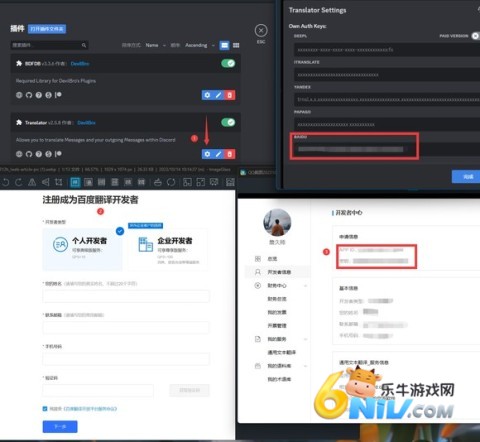
Task: Open DevilBro author link on Translator
Action: click(86, 123)
